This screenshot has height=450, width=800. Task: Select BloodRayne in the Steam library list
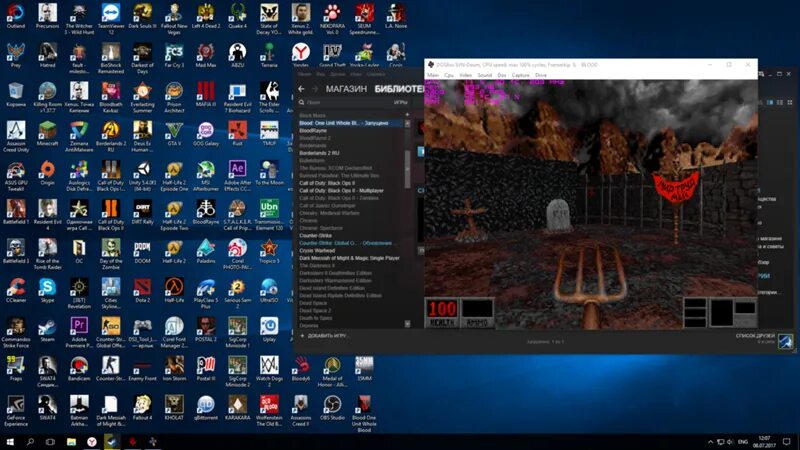[x=313, y=131]
